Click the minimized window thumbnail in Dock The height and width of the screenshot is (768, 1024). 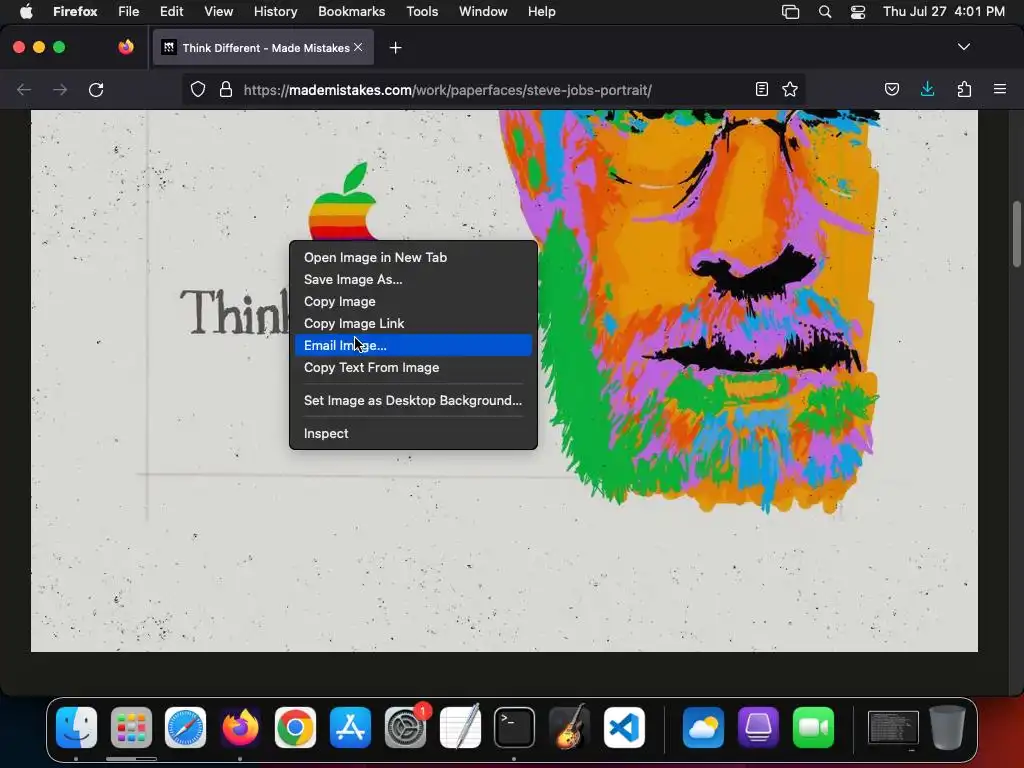[x=893, y=727]
